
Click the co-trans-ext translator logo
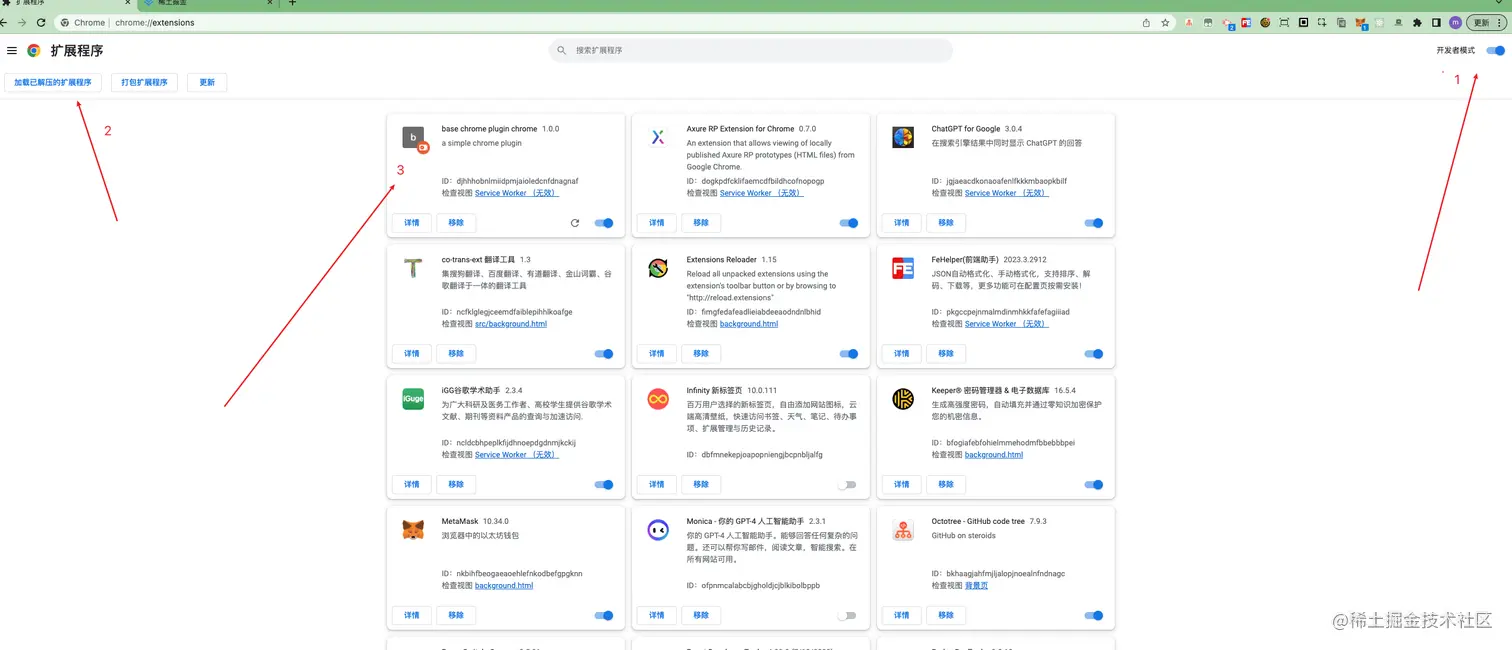413,268
